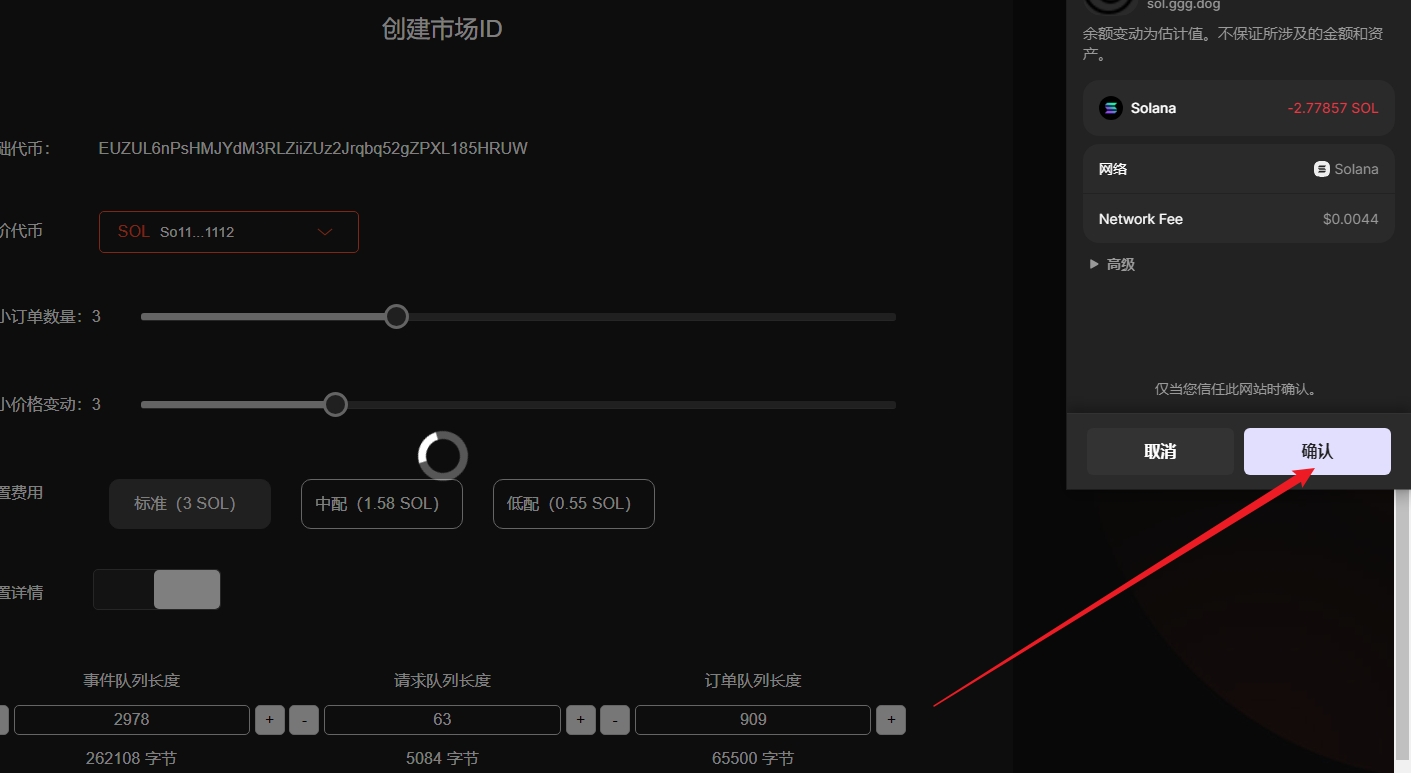This screenshot has width=1411, height=773.
Task: Click the Solana network icon in 网络 row
Action: tap(1322, 169)
